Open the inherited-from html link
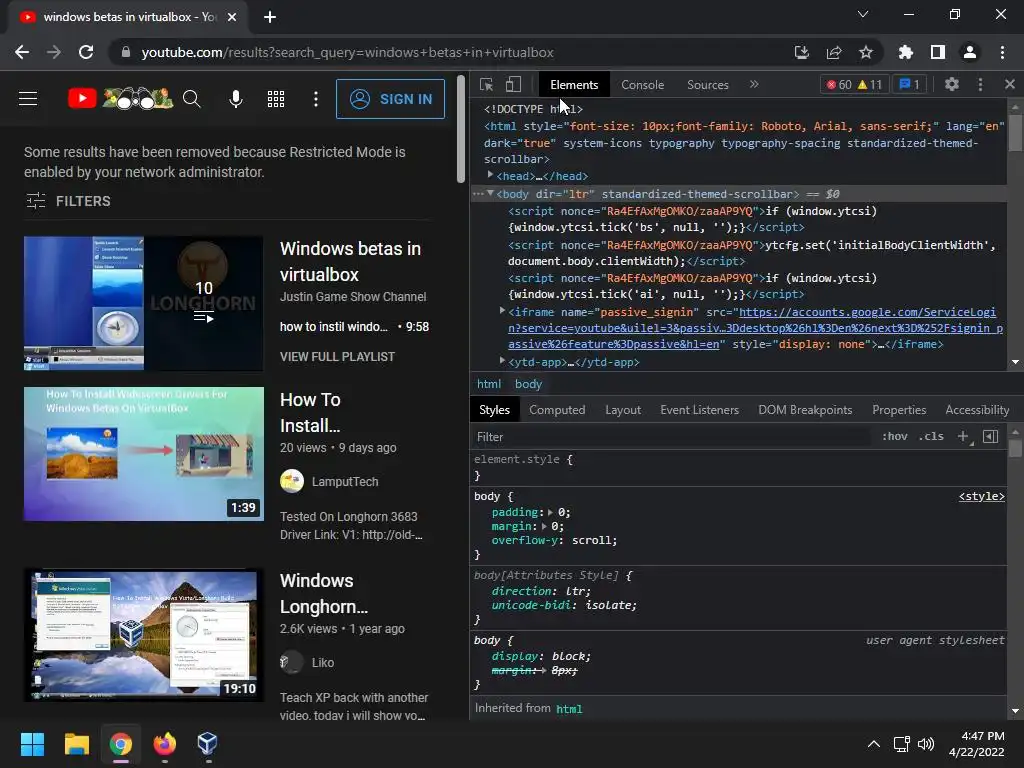This screenshot has width=1024, height=768. 569,709
